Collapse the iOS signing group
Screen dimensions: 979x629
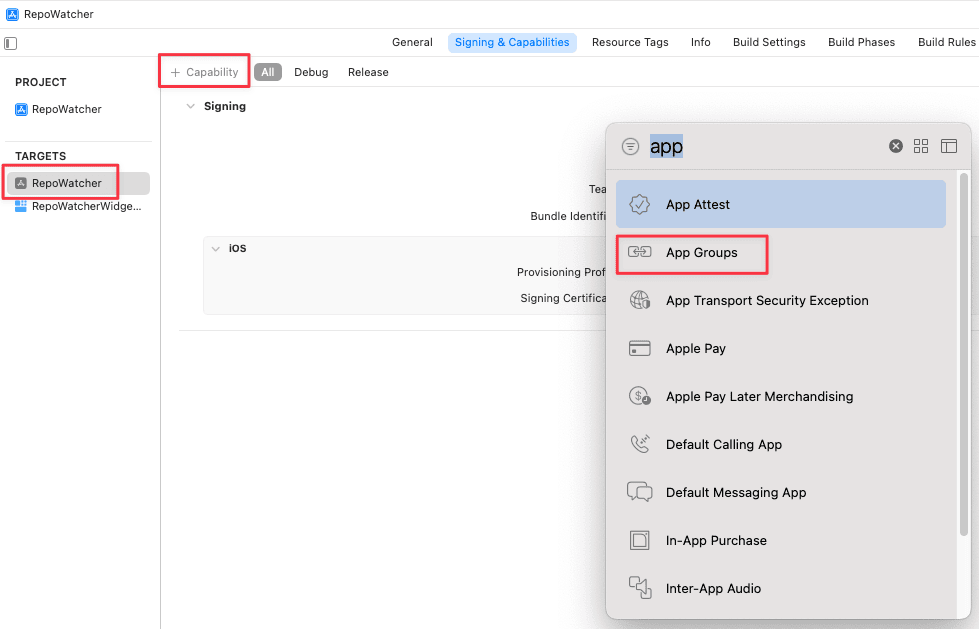[215, 249]
